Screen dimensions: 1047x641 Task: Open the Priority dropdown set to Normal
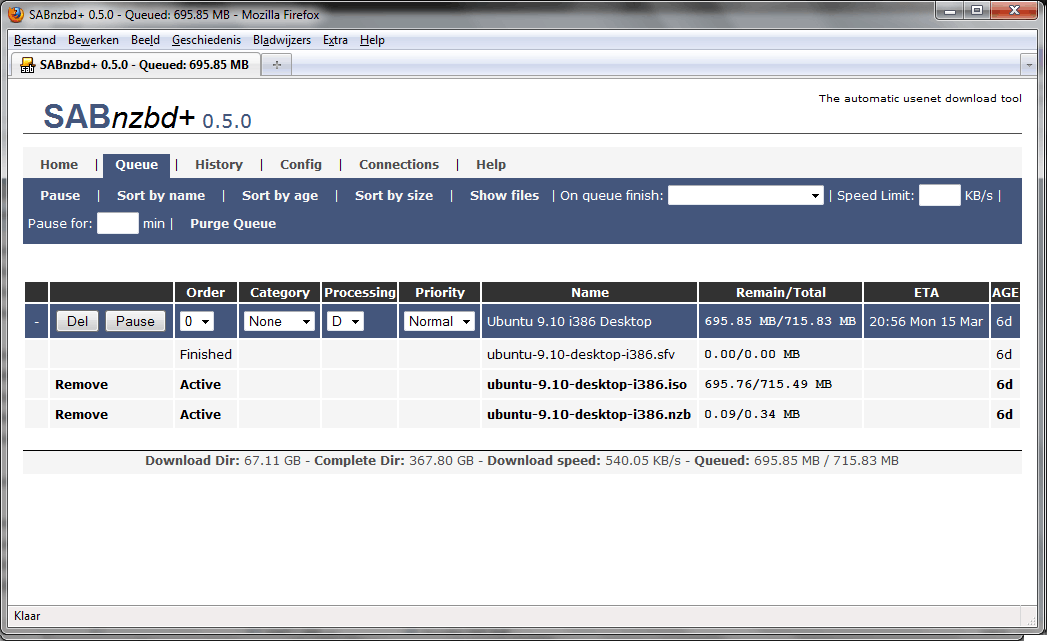click(439, 321)
